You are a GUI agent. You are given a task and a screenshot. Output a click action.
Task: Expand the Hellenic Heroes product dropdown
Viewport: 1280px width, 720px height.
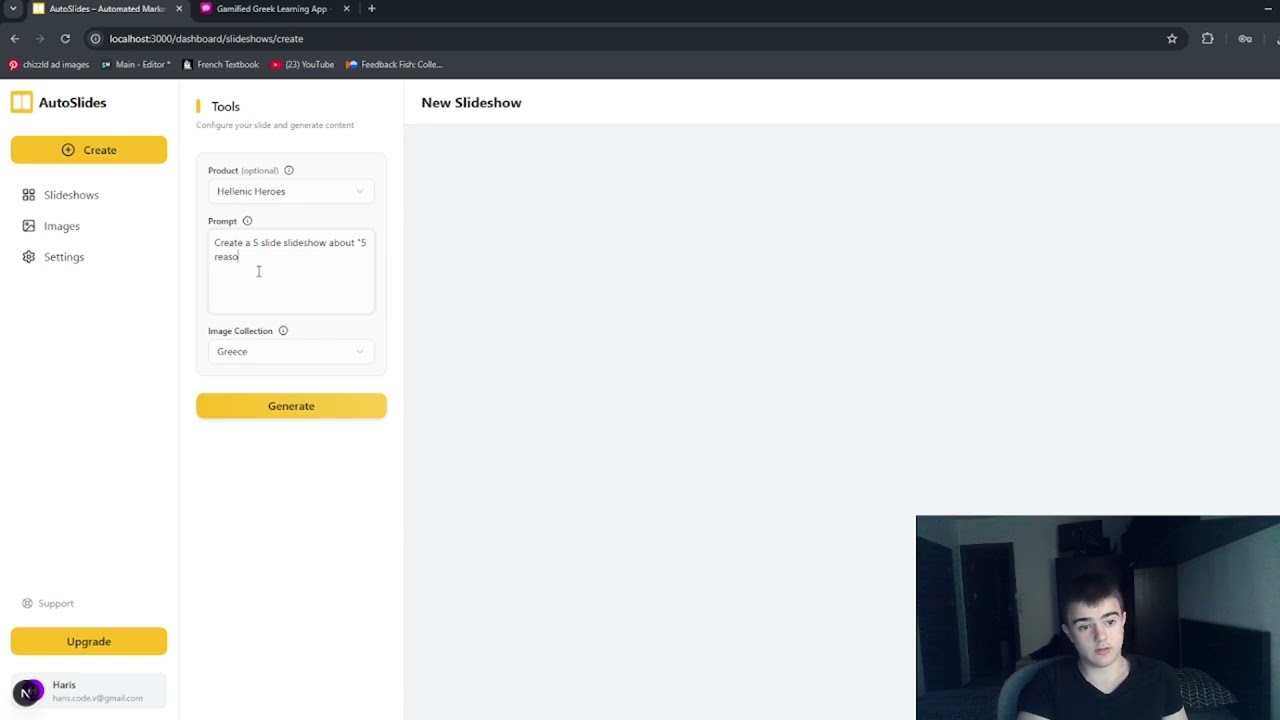click(291, 191)
